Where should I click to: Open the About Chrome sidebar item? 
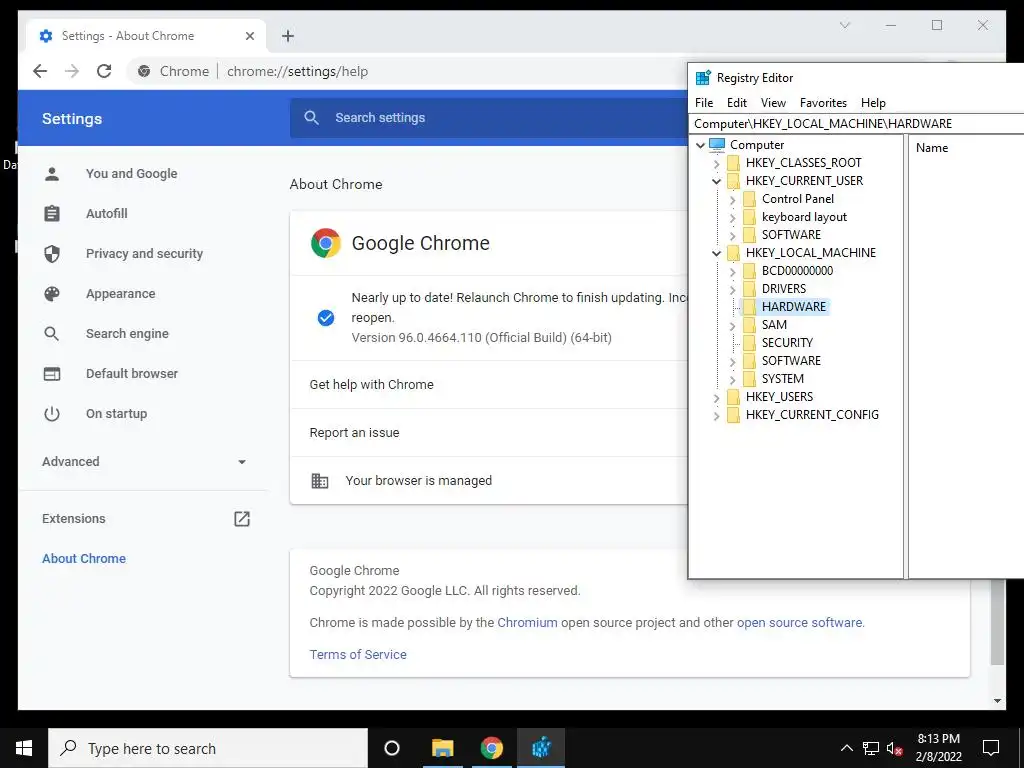click(84, 558)
